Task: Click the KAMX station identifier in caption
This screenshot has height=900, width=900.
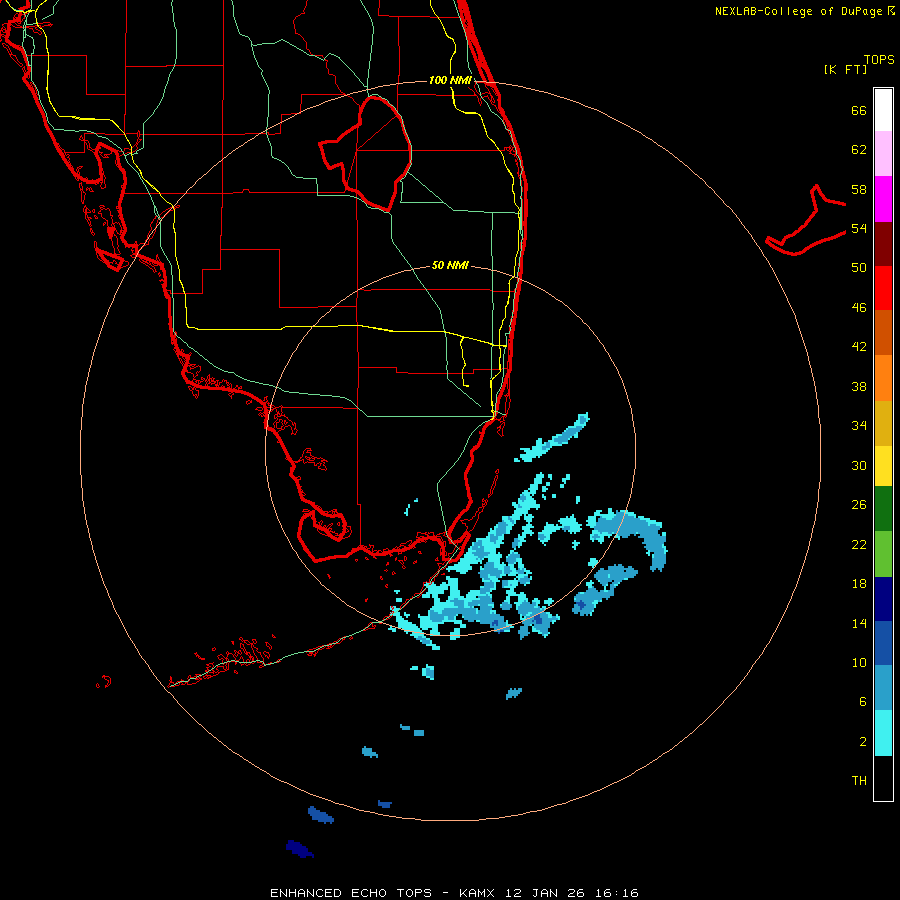Action: coord(479,893)
